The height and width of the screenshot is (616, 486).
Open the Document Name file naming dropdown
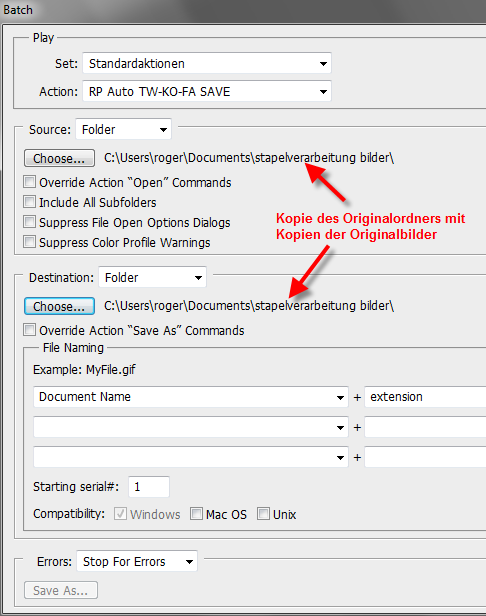click(191, 397)
